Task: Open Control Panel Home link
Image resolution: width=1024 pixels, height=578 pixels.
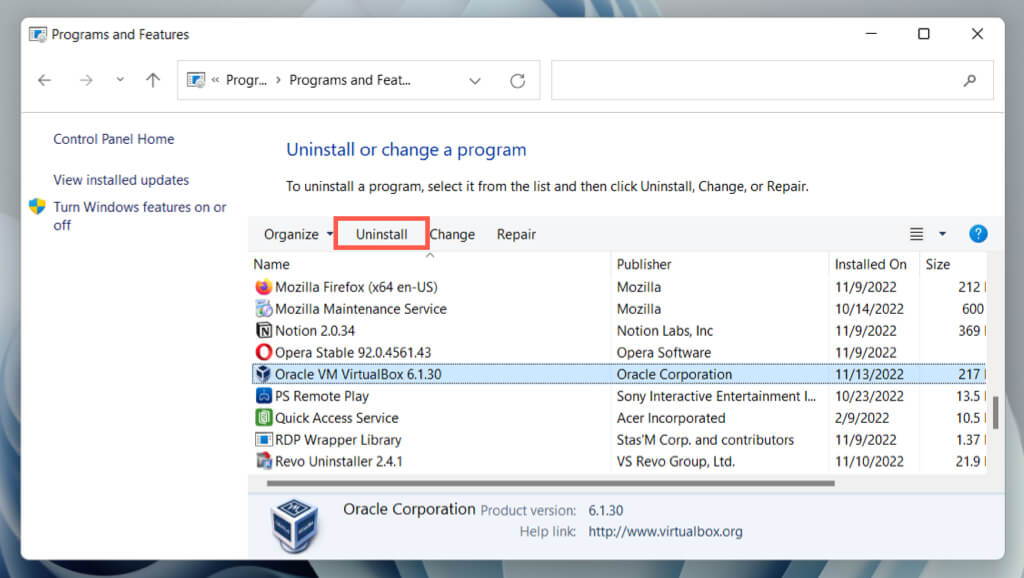Action: [114, 139]
